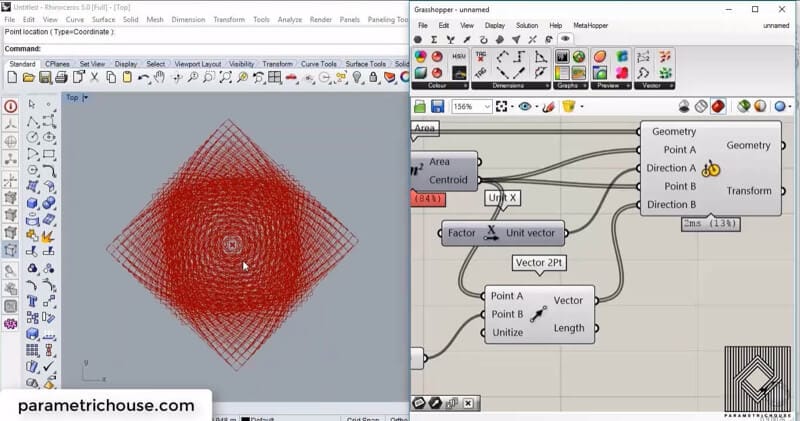Open the Solution menu in Grasshopper
800x421 pixels.
[x=526, y=25]
